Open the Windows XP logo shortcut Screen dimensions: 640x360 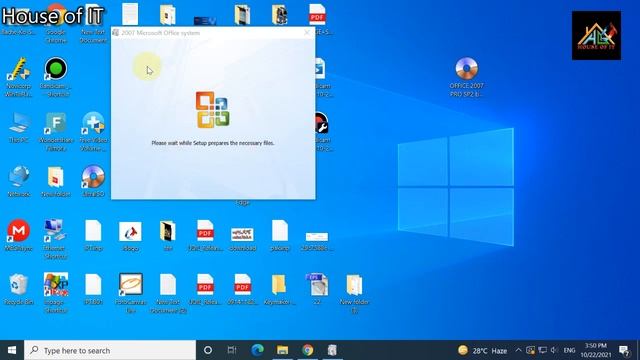click(56, 285)
